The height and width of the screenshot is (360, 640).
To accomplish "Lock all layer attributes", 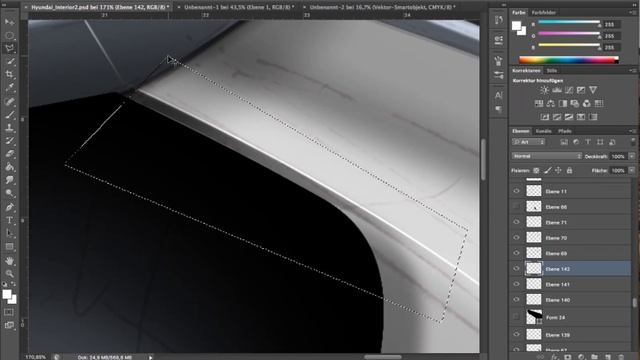I will pos(569,170).
